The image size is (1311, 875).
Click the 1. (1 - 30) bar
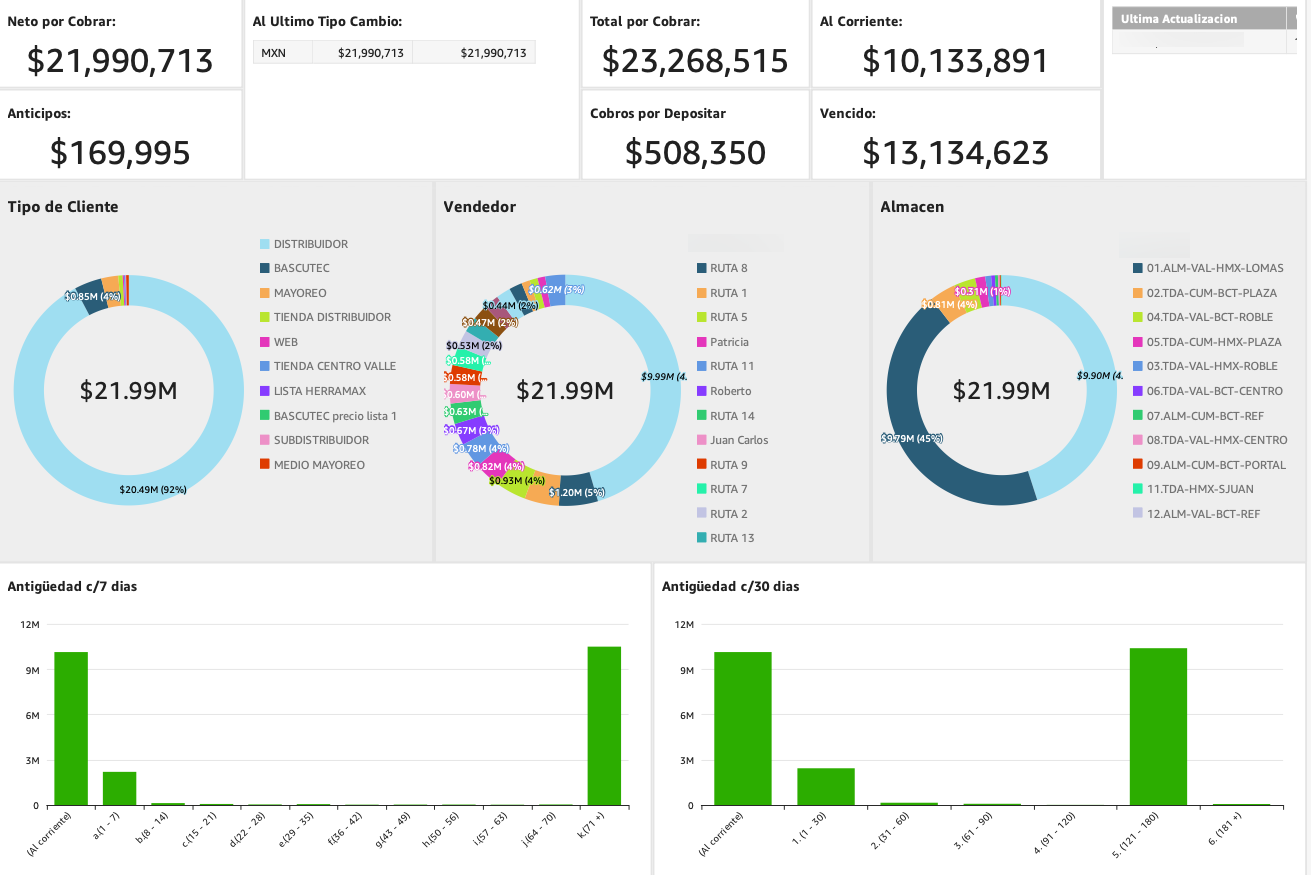pyautogui.click(x=826, y=786)
